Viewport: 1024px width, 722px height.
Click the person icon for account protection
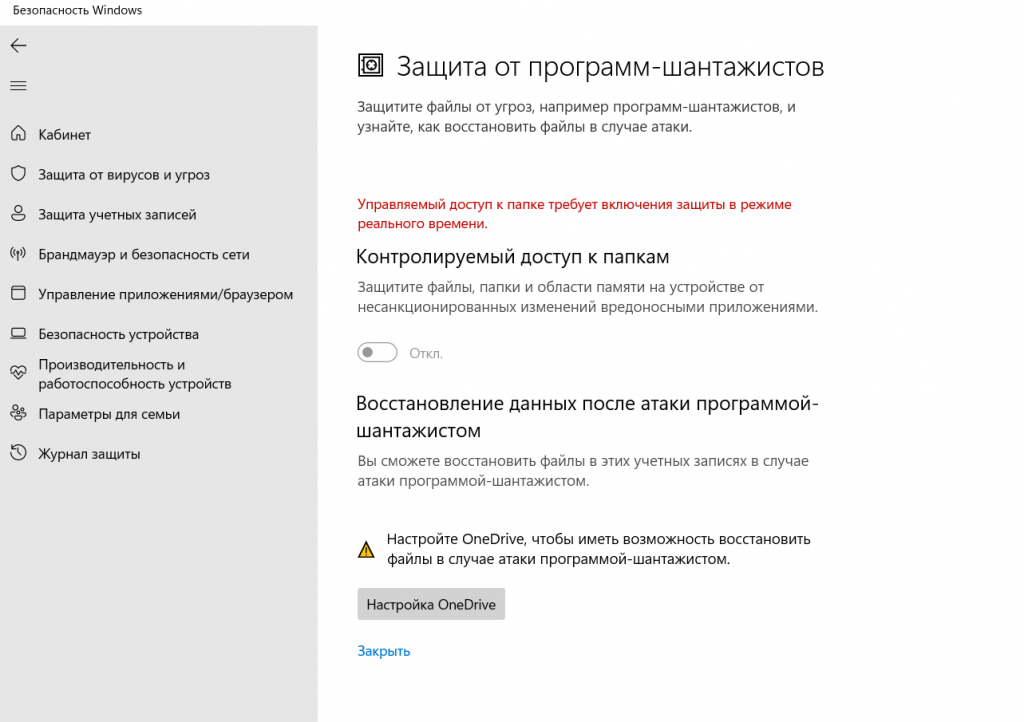pos(18,213)
